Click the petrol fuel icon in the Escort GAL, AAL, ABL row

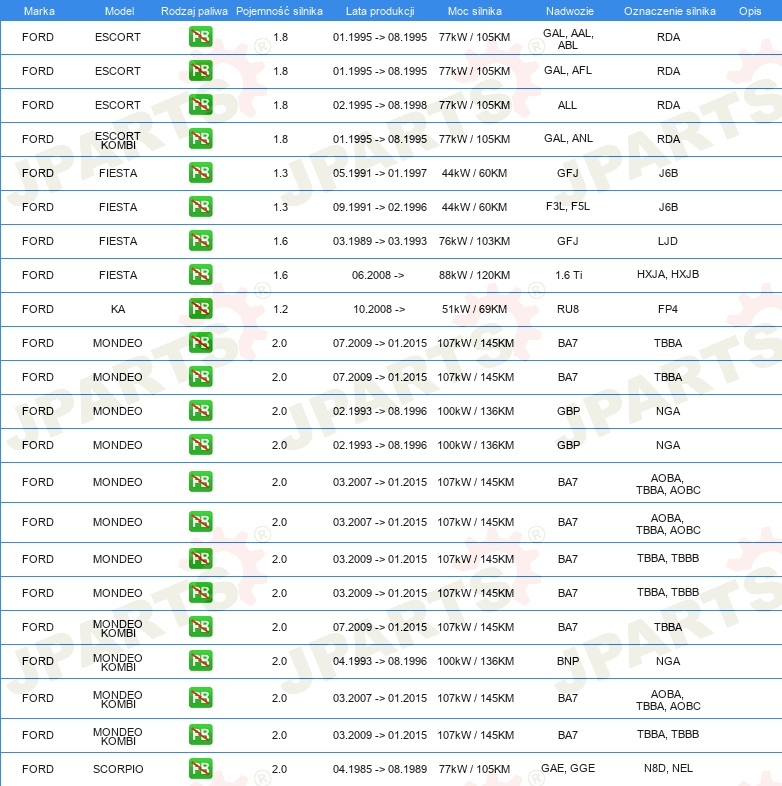coord(201,37)
